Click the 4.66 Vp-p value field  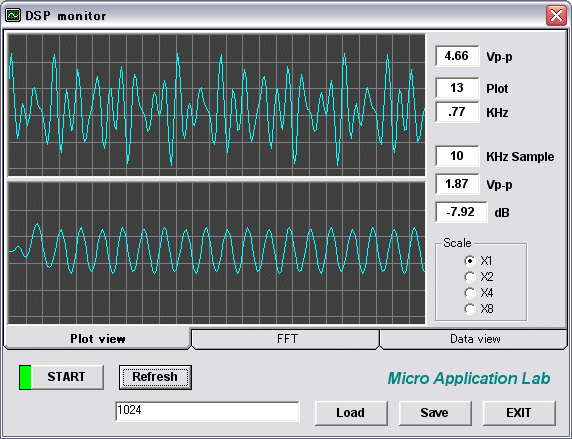[x=457, y=56]
